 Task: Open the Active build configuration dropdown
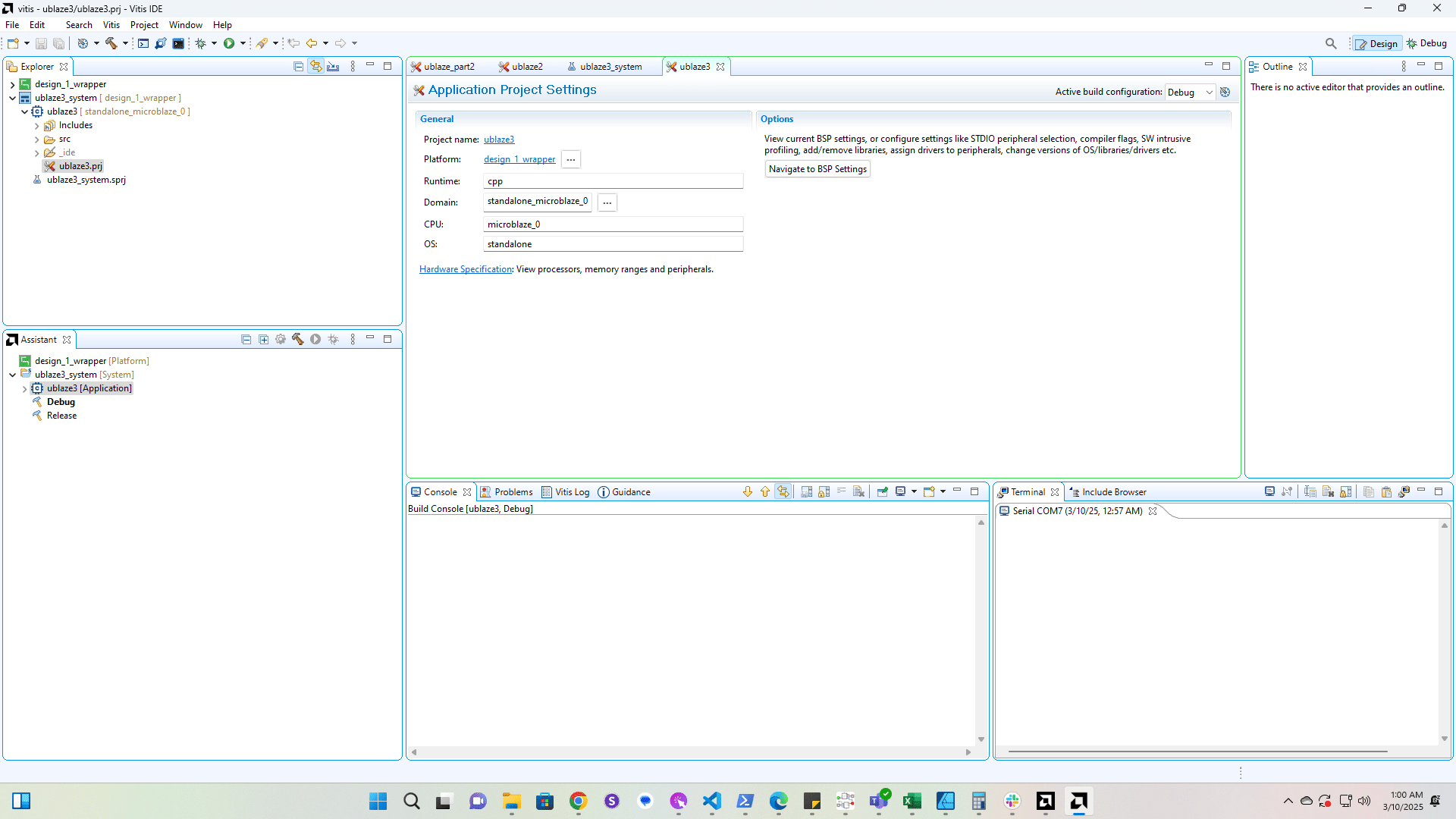pyautogui.click(x=1190, y=92)
